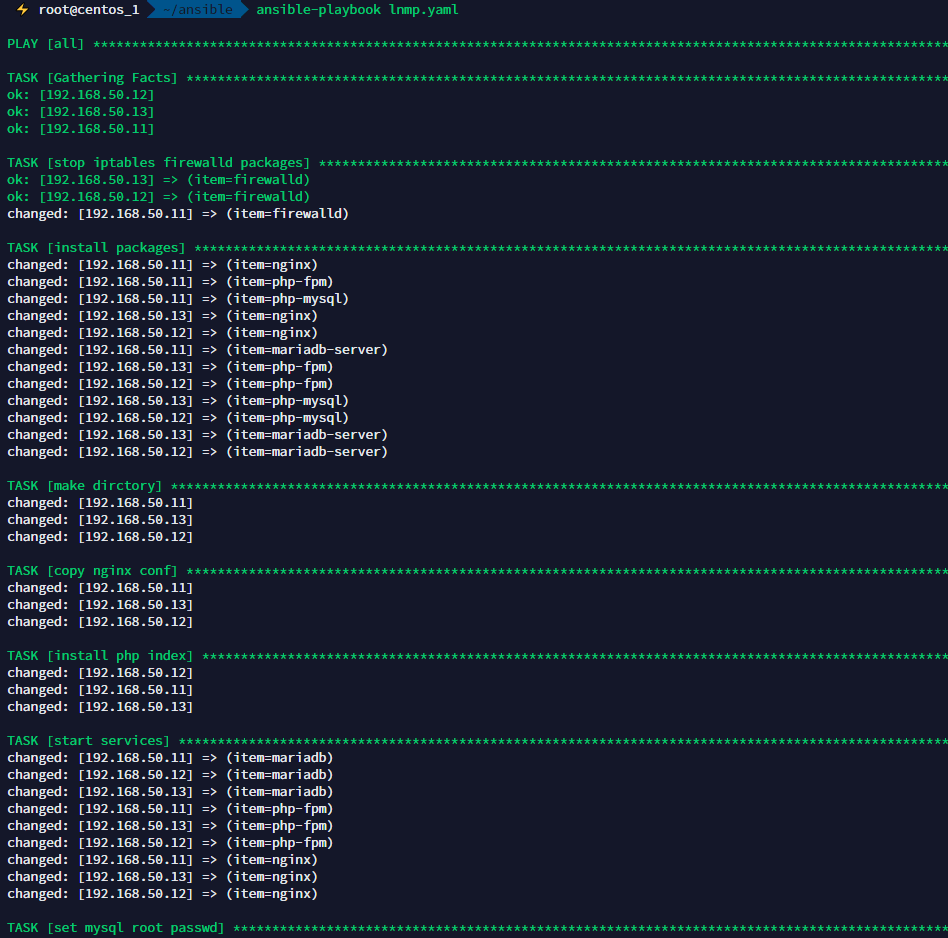Click the ansible-playbook lnmp.yaml command
This screenshot has width=948, height=938.
(357, 10)
